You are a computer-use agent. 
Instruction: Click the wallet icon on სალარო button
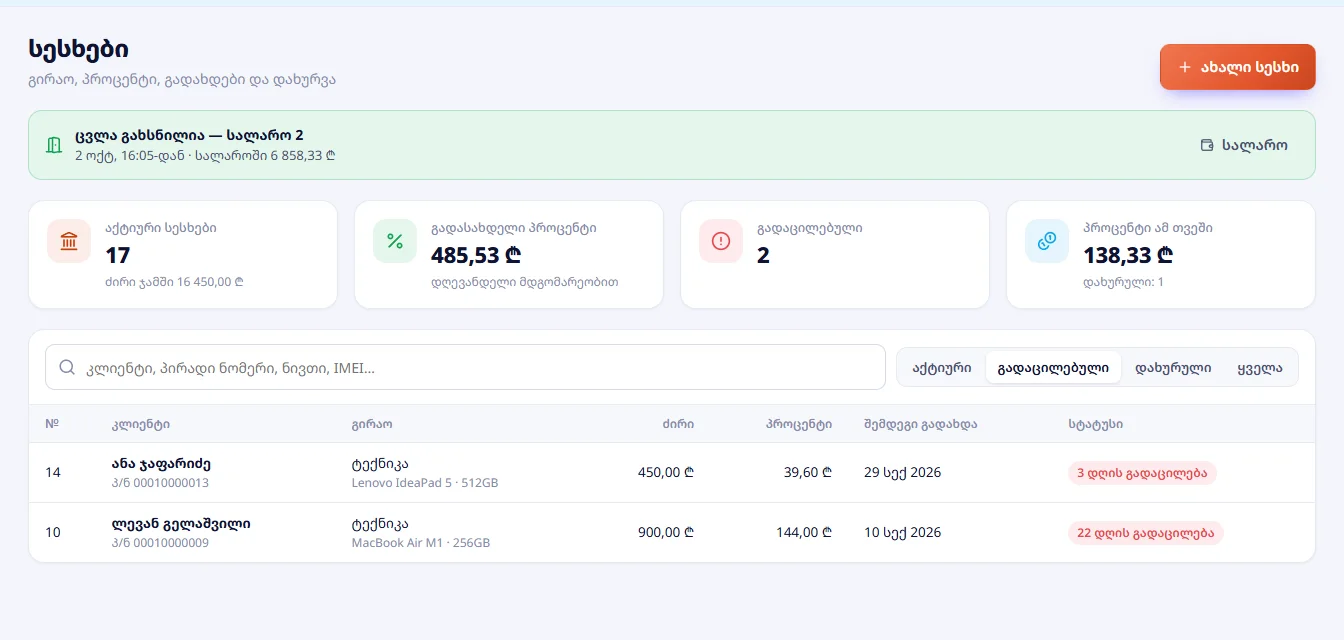point(1207,145)
